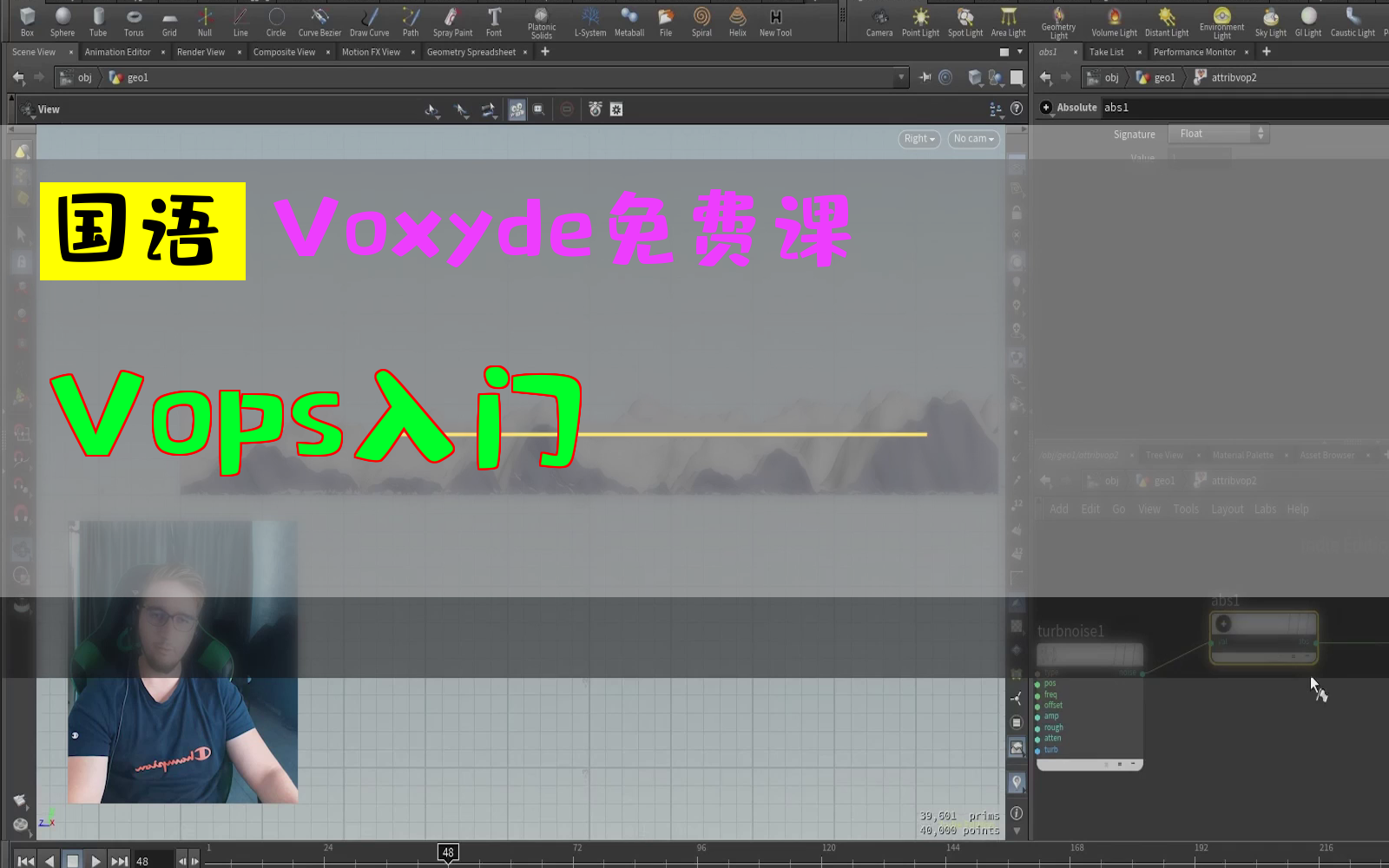The width and height of the screenshot is (1389, 868).
Task: Add a Tube primitive
Action: pos(98,22)
